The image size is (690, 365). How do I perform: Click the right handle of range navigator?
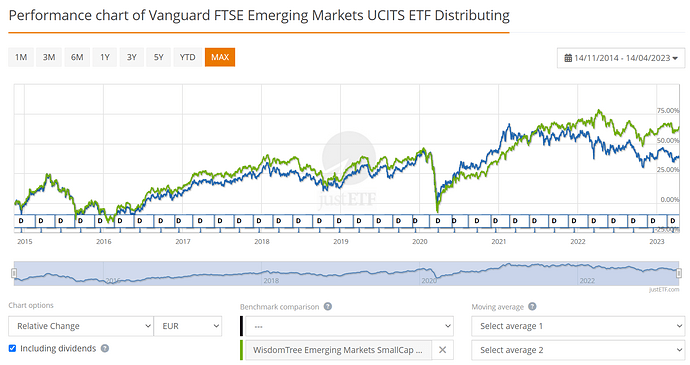pos(679,273)
